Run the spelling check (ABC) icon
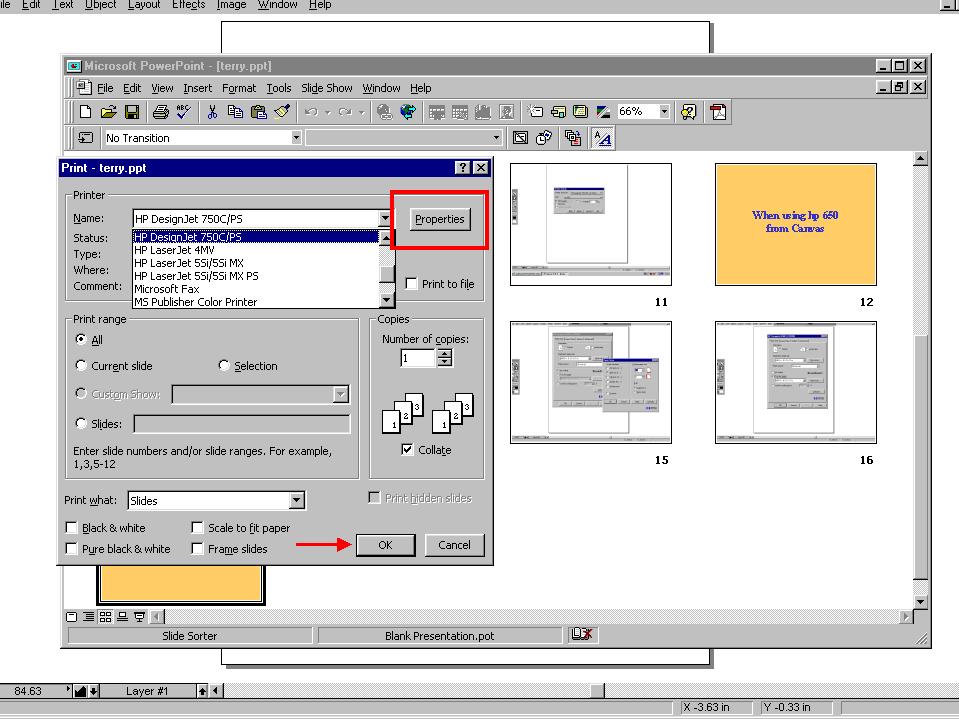959x719 pixels. (x=183, y=112)
